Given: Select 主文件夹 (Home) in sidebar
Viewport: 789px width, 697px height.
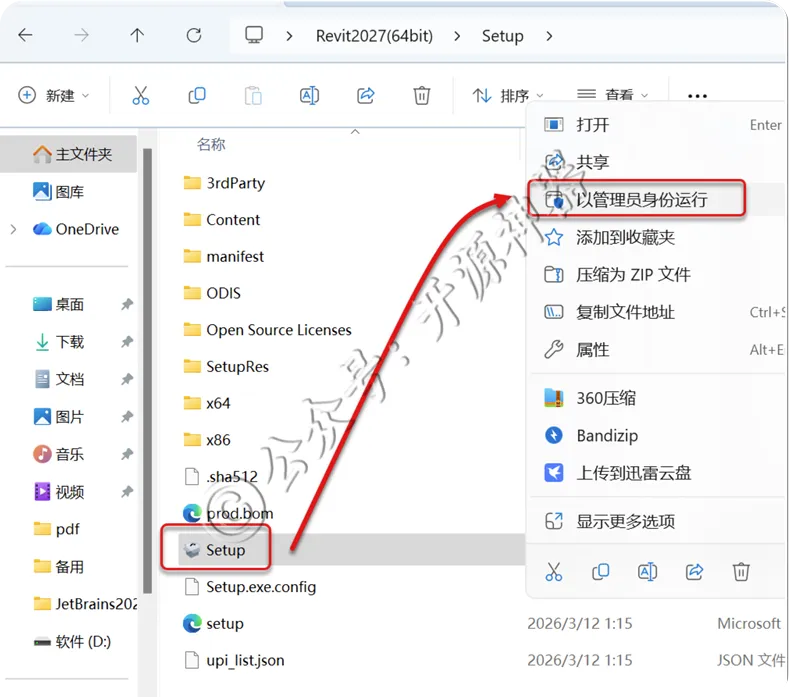Looking at the screenshot, I should click(69, 154).
